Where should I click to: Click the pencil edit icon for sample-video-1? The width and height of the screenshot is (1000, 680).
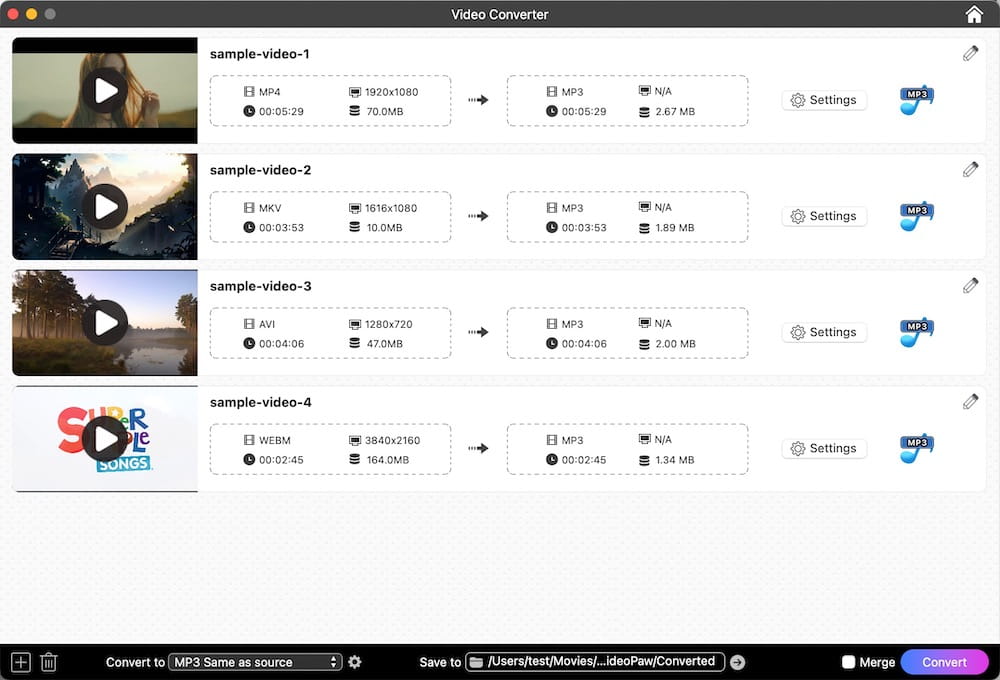[970, 53]
